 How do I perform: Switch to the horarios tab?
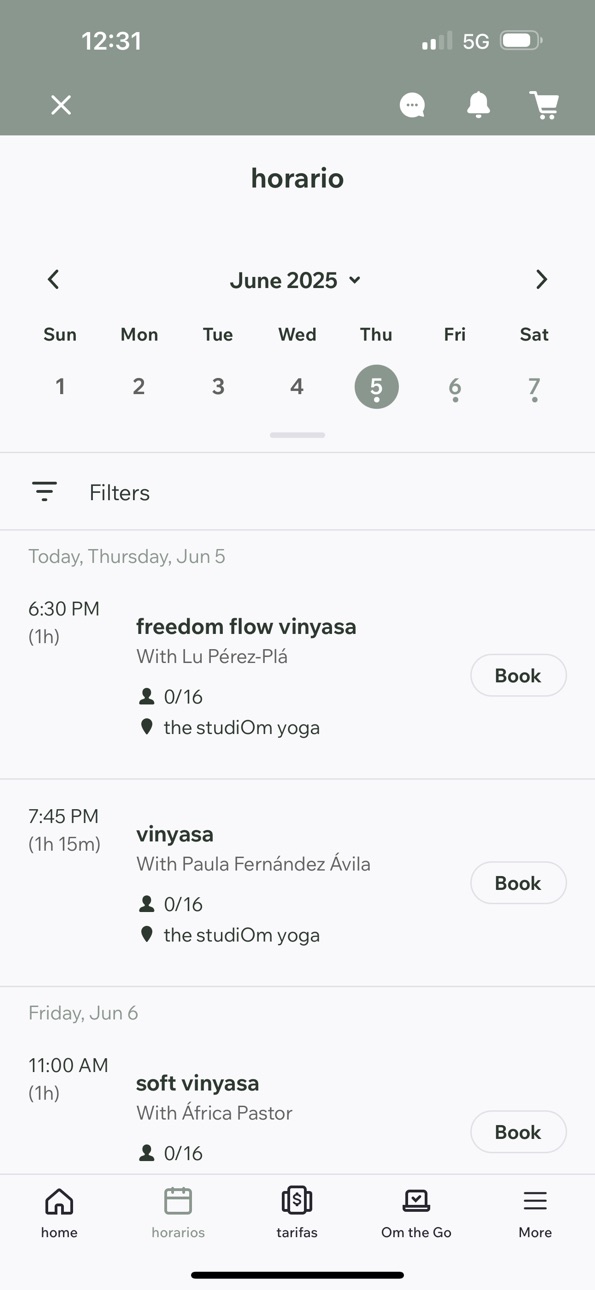178,1212
